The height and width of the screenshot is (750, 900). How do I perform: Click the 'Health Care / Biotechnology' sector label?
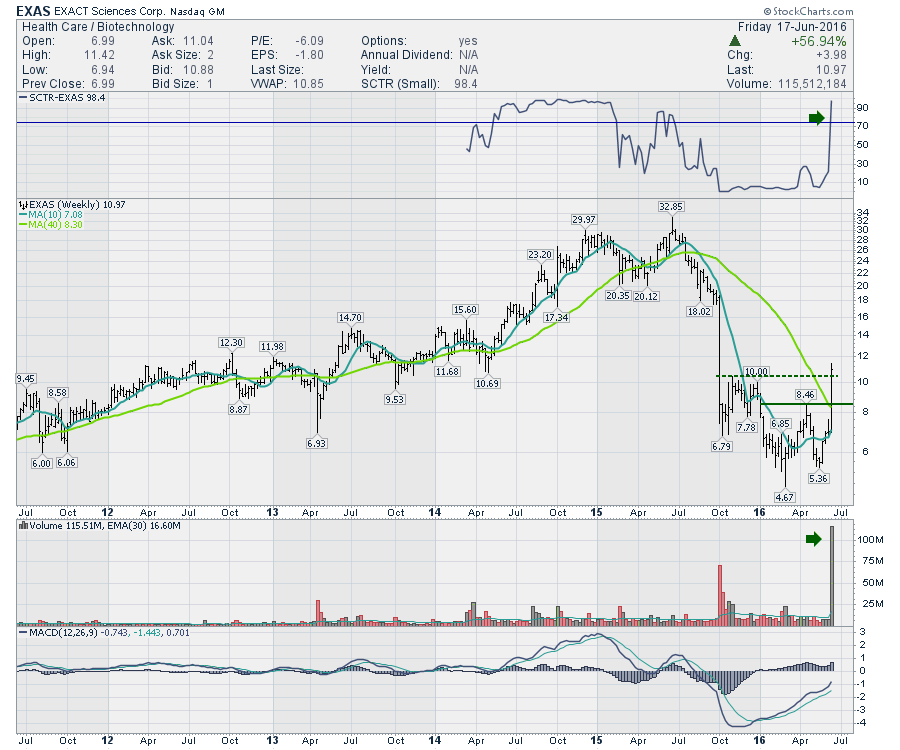click(98, 26)
